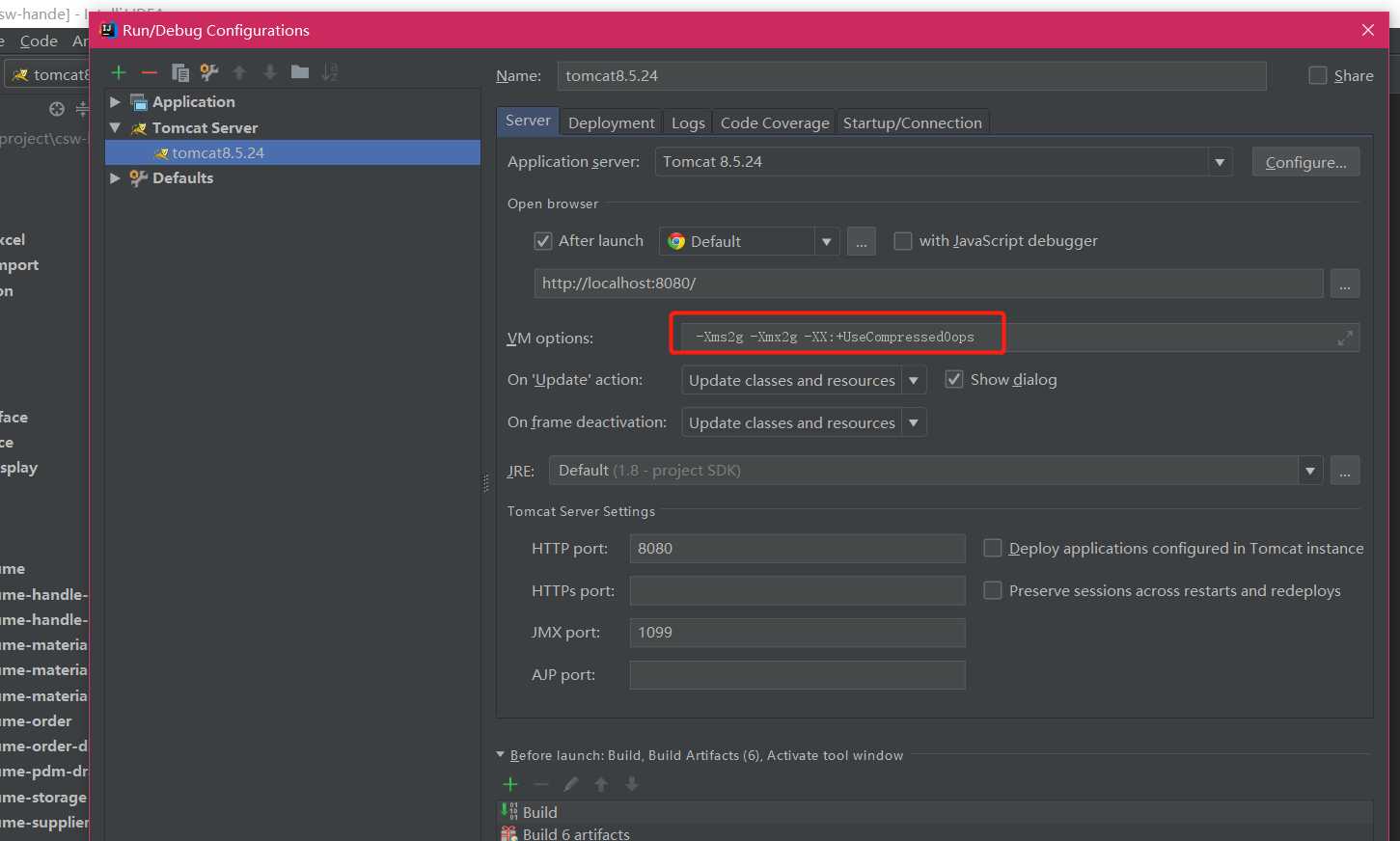Click browse button next to URL field
Screen dimensions: 1400x841
coord(1345,284)
